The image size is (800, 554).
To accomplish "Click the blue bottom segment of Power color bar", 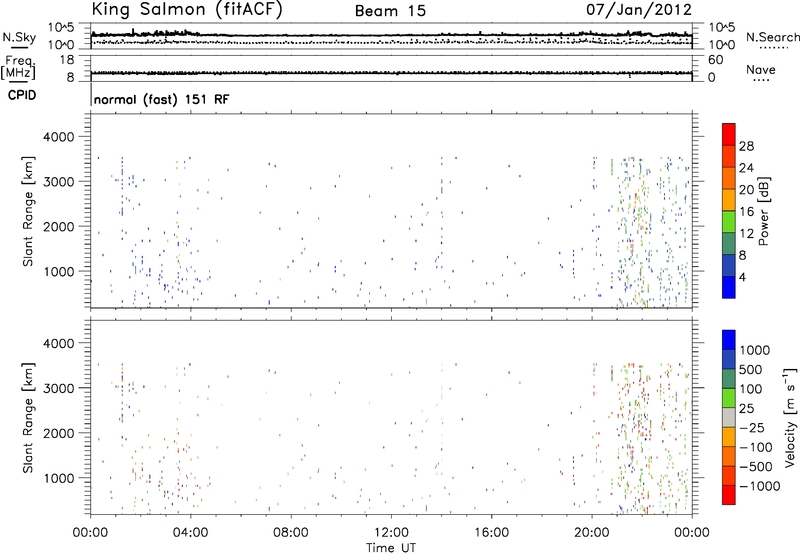I will 729,287.
